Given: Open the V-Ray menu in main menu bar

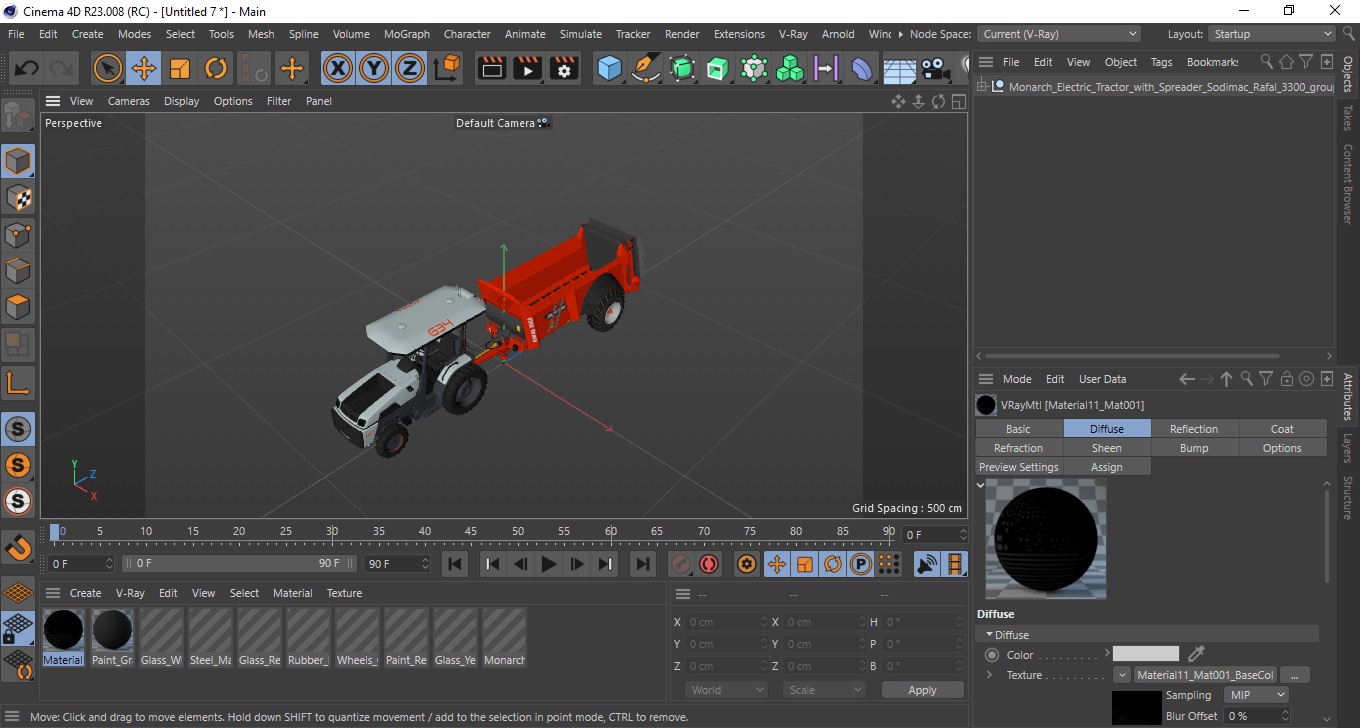Looking at the screenshot, I should pos(792,34).
